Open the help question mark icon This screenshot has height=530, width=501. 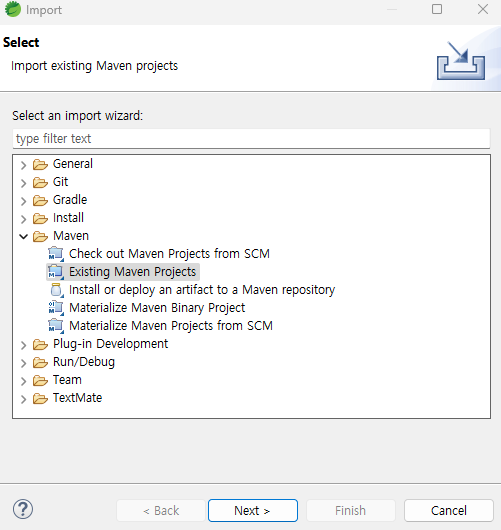point(23,509)
